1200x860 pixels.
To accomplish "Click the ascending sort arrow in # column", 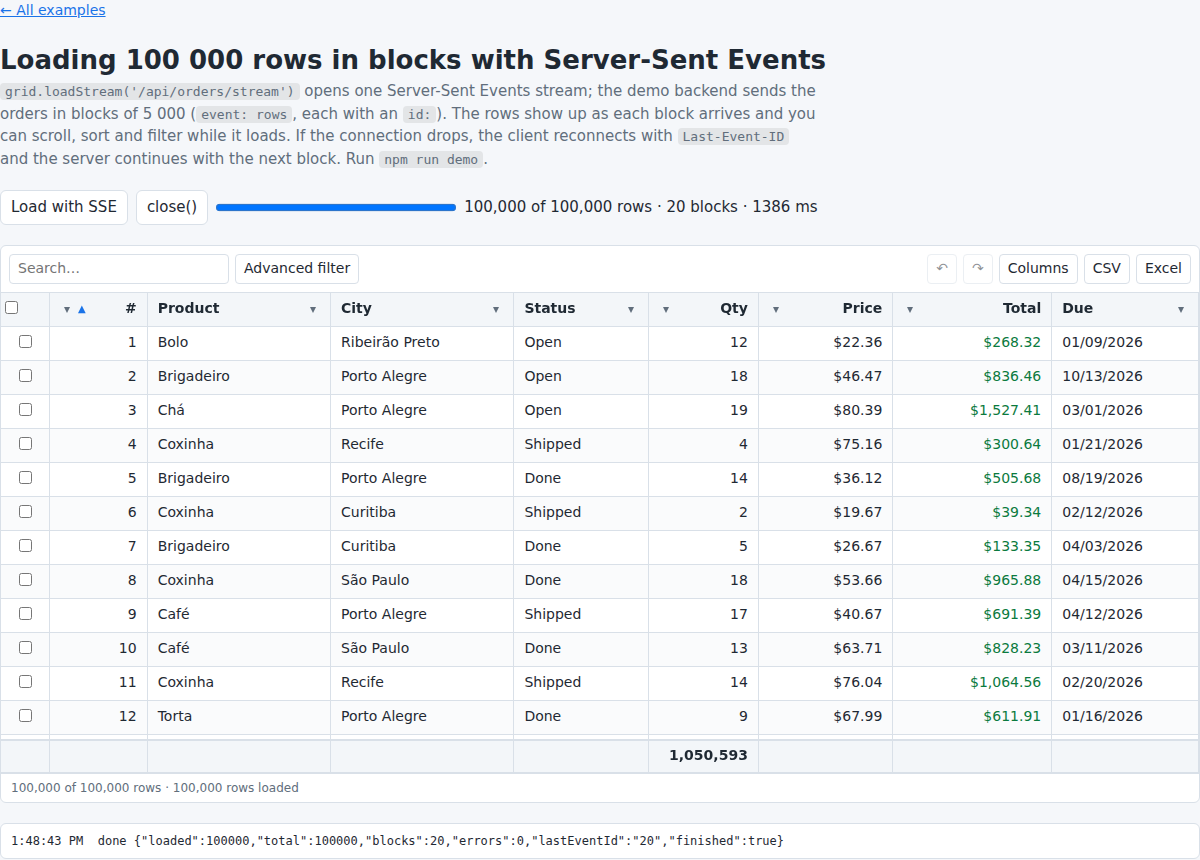I will 82,309.
